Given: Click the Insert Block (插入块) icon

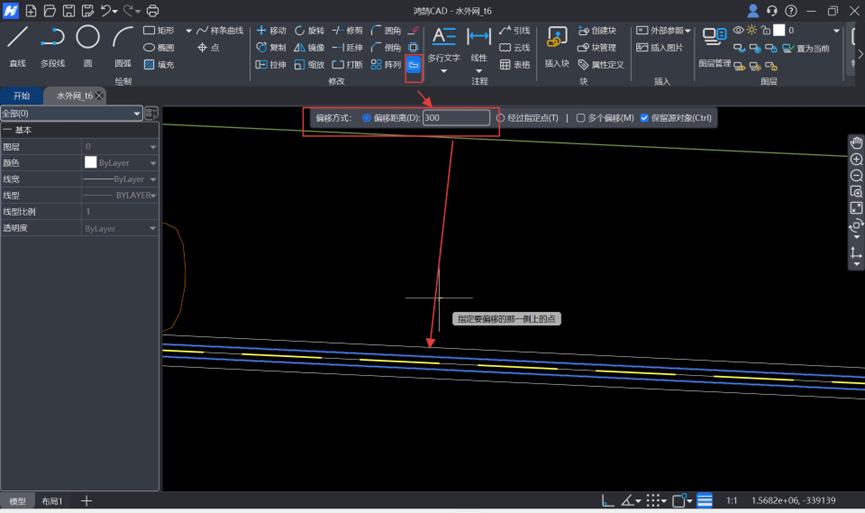Looking at the screenshot, I should [x=556, y=46].
